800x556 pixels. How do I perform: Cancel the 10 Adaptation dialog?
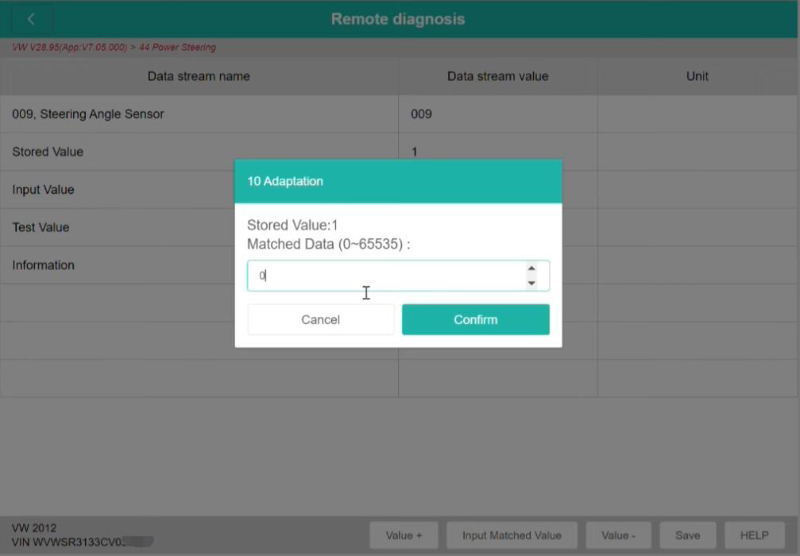[320, 320]
